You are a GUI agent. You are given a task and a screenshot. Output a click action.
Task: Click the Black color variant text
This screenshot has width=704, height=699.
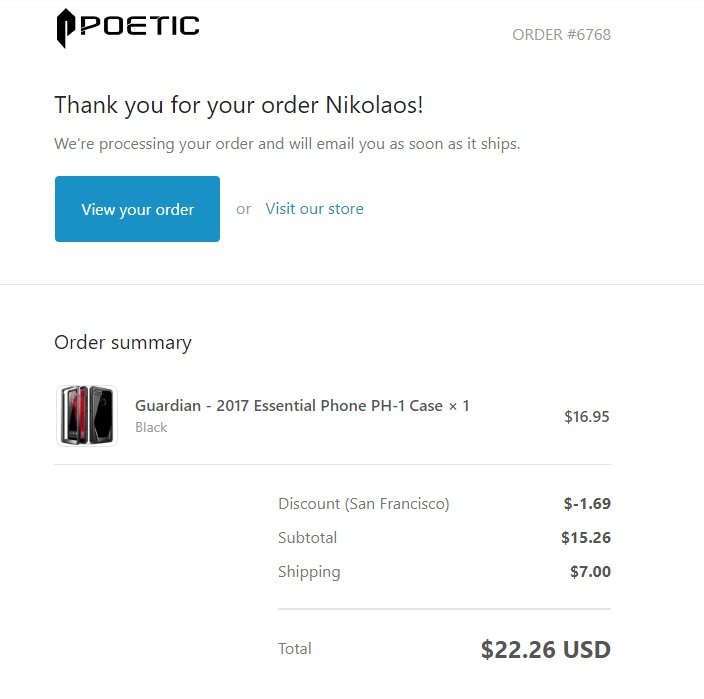151,427
